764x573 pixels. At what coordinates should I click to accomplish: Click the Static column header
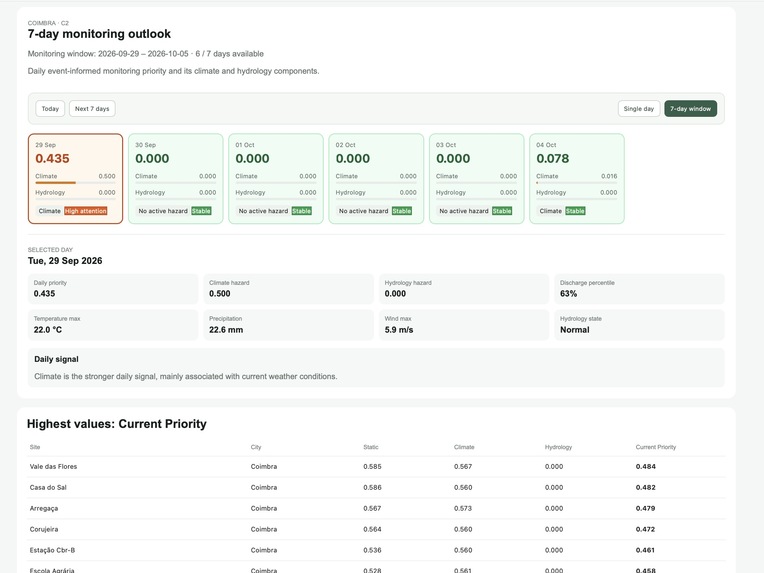(371, 447)
